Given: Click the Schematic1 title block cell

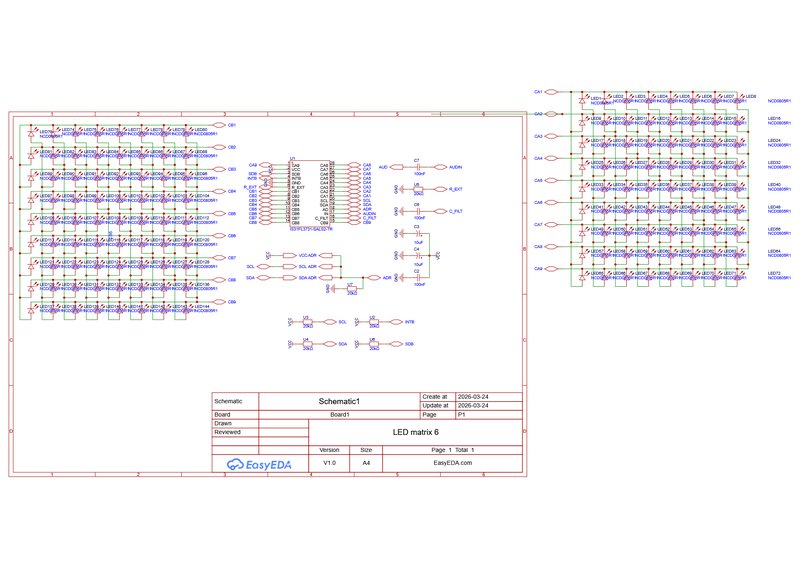Looking at the screenshot, I should [339, 401].
